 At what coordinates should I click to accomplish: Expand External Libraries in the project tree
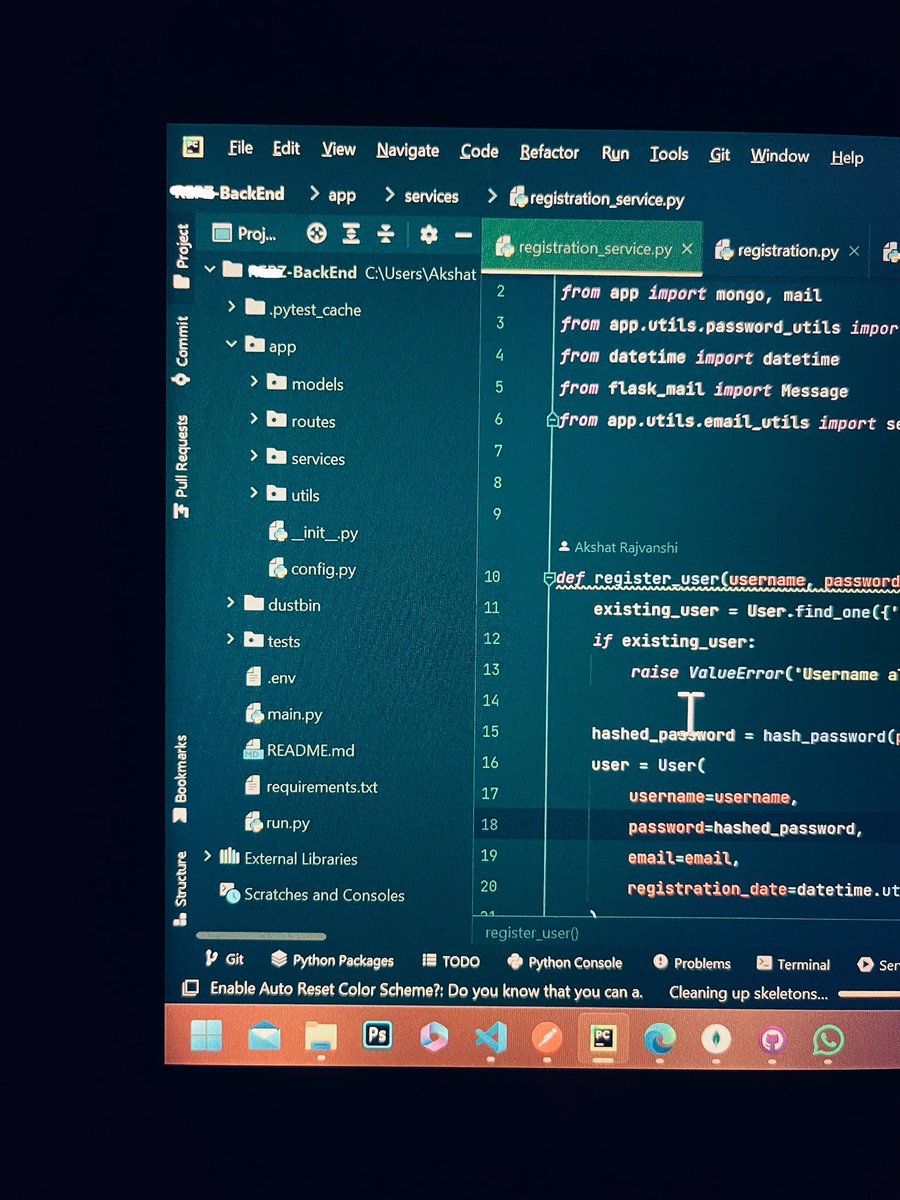pos(207,858)
